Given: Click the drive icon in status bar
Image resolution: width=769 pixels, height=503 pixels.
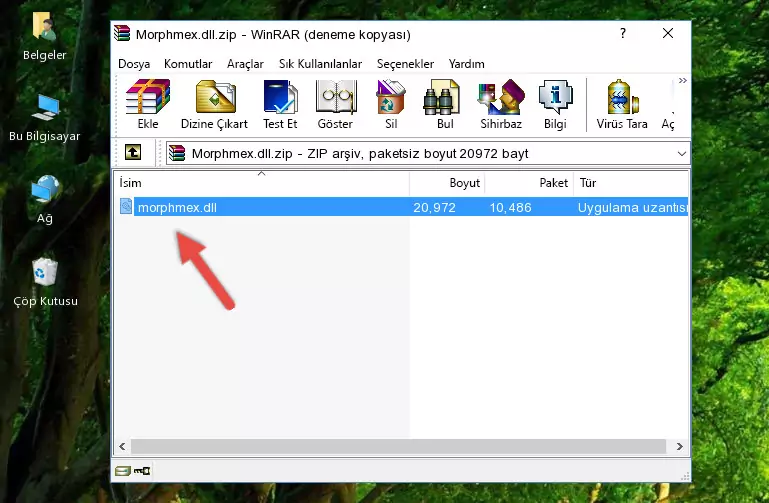Looking at the screenshot, I should [123, 471].
